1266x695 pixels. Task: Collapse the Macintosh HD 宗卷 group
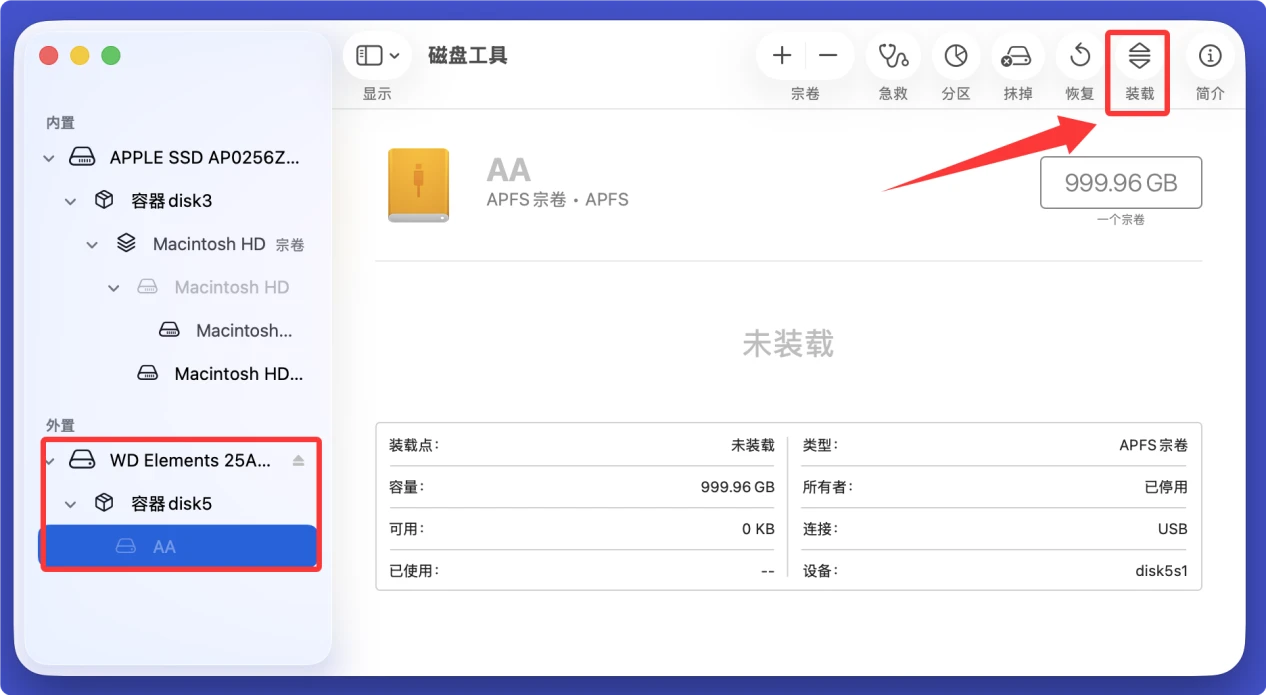[91, 243]
